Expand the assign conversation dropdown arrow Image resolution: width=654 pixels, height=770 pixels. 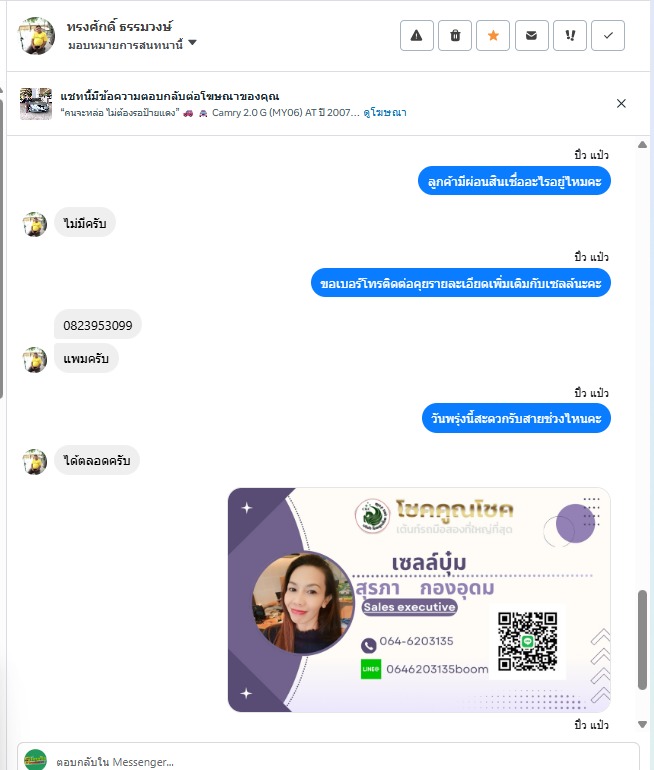pyautogui.click(x=192, y=43)
